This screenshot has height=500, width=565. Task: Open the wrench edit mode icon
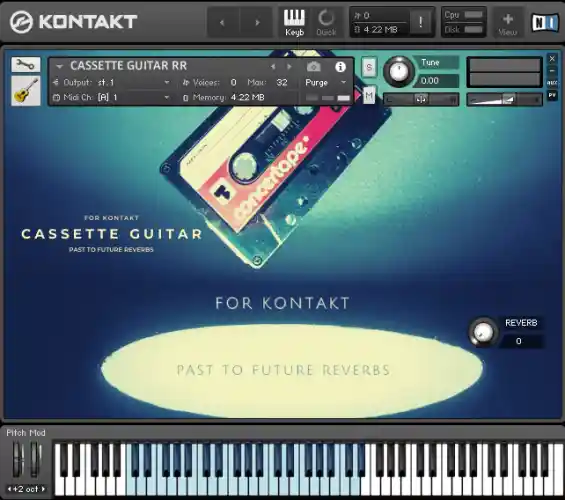coord(26,64)
